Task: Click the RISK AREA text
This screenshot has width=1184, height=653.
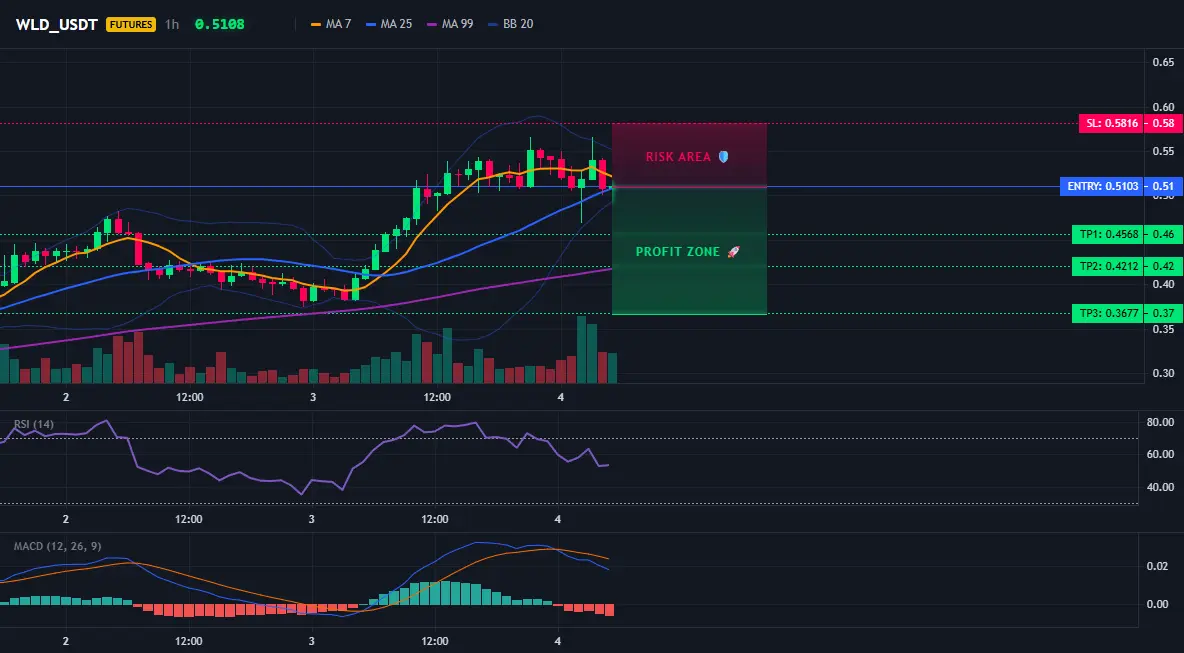Action: coord(678,157)
